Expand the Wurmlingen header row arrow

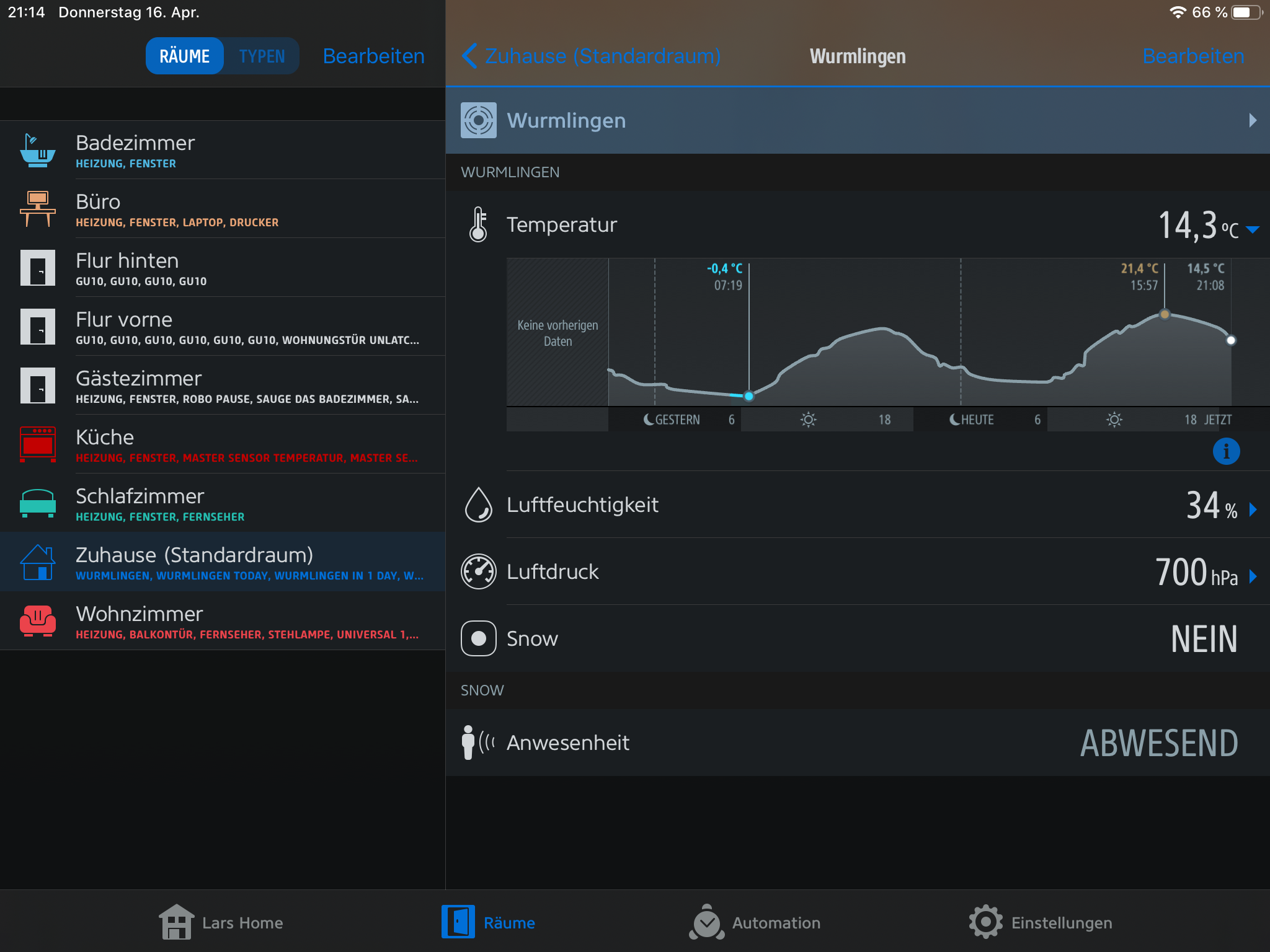pos(1252,120)
